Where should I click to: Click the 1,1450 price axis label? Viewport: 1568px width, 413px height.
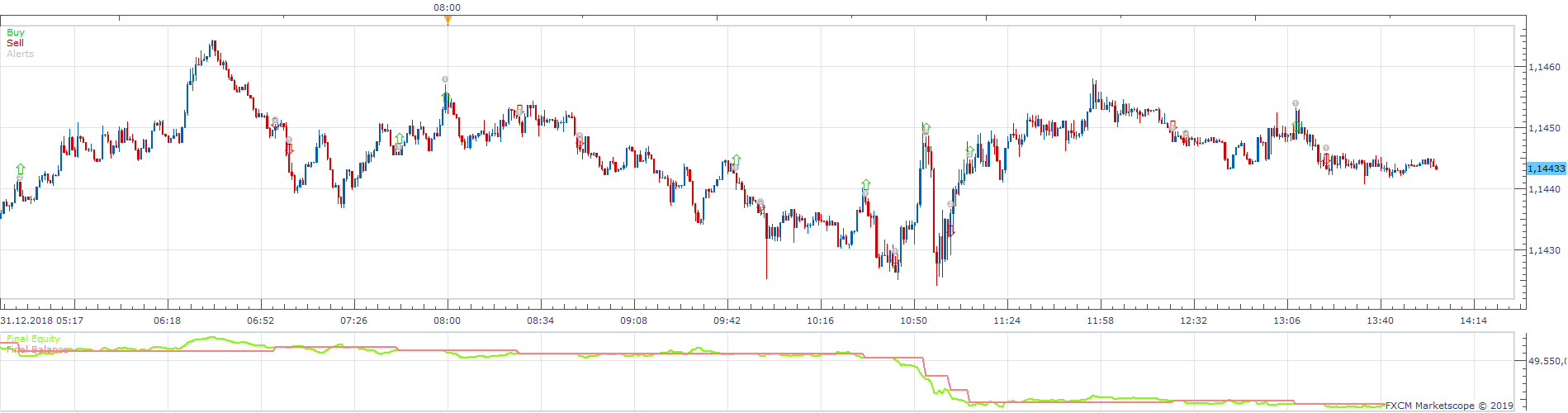pyautogui.click(x=1545, y=128)
